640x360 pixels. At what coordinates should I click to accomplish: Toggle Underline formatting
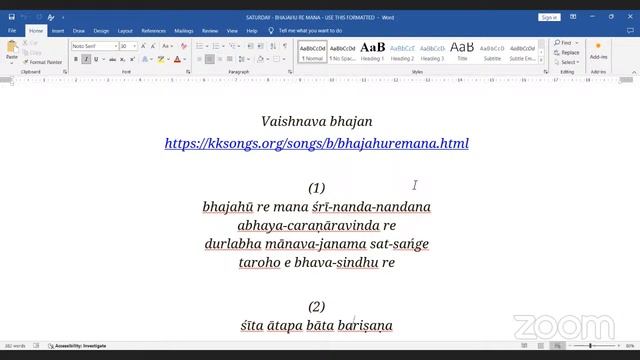[x=96, y=60]
